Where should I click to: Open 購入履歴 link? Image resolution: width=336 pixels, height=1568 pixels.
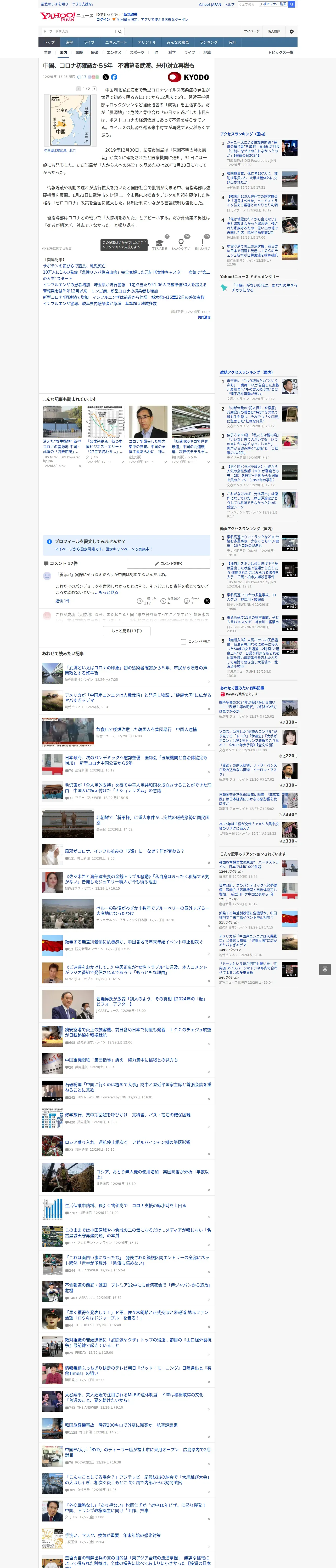[274, 31]
